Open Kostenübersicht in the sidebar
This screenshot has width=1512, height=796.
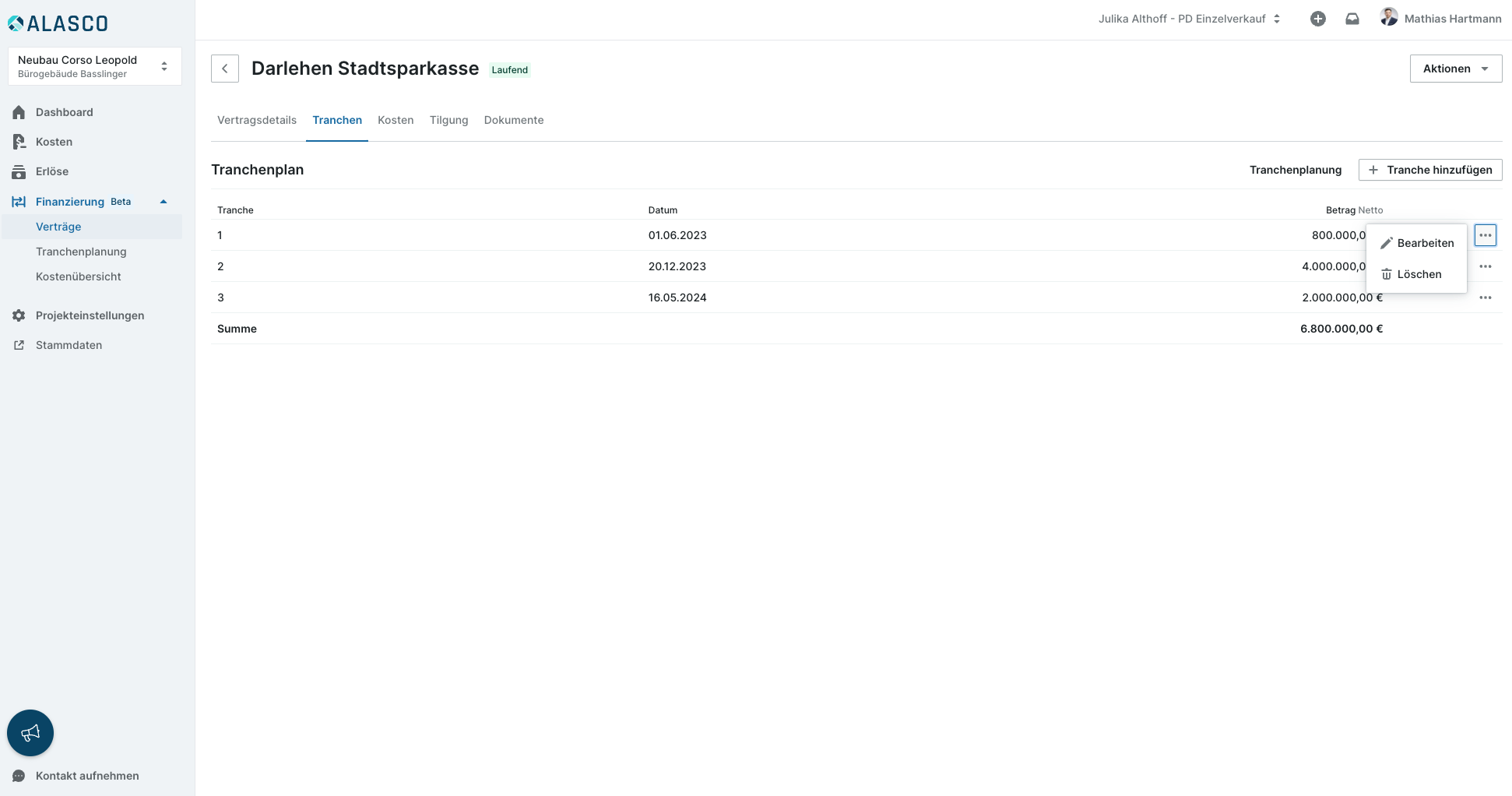79,276
